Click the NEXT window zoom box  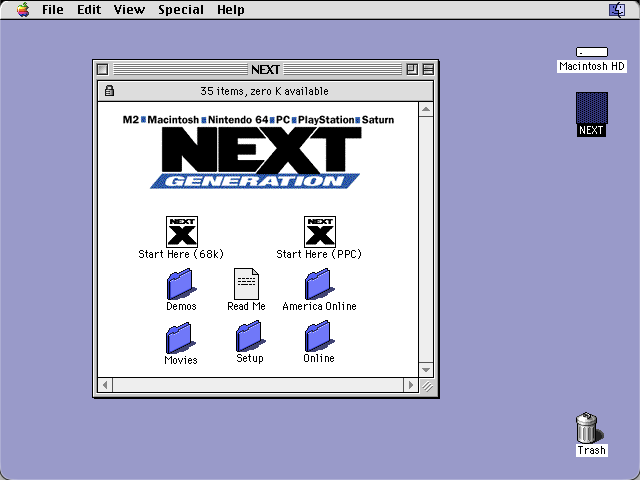412,69
